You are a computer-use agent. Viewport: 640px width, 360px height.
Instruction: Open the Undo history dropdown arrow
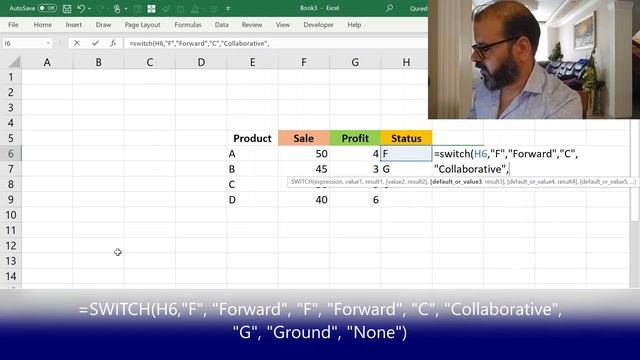pyautogui.click(x=89, y=9)
